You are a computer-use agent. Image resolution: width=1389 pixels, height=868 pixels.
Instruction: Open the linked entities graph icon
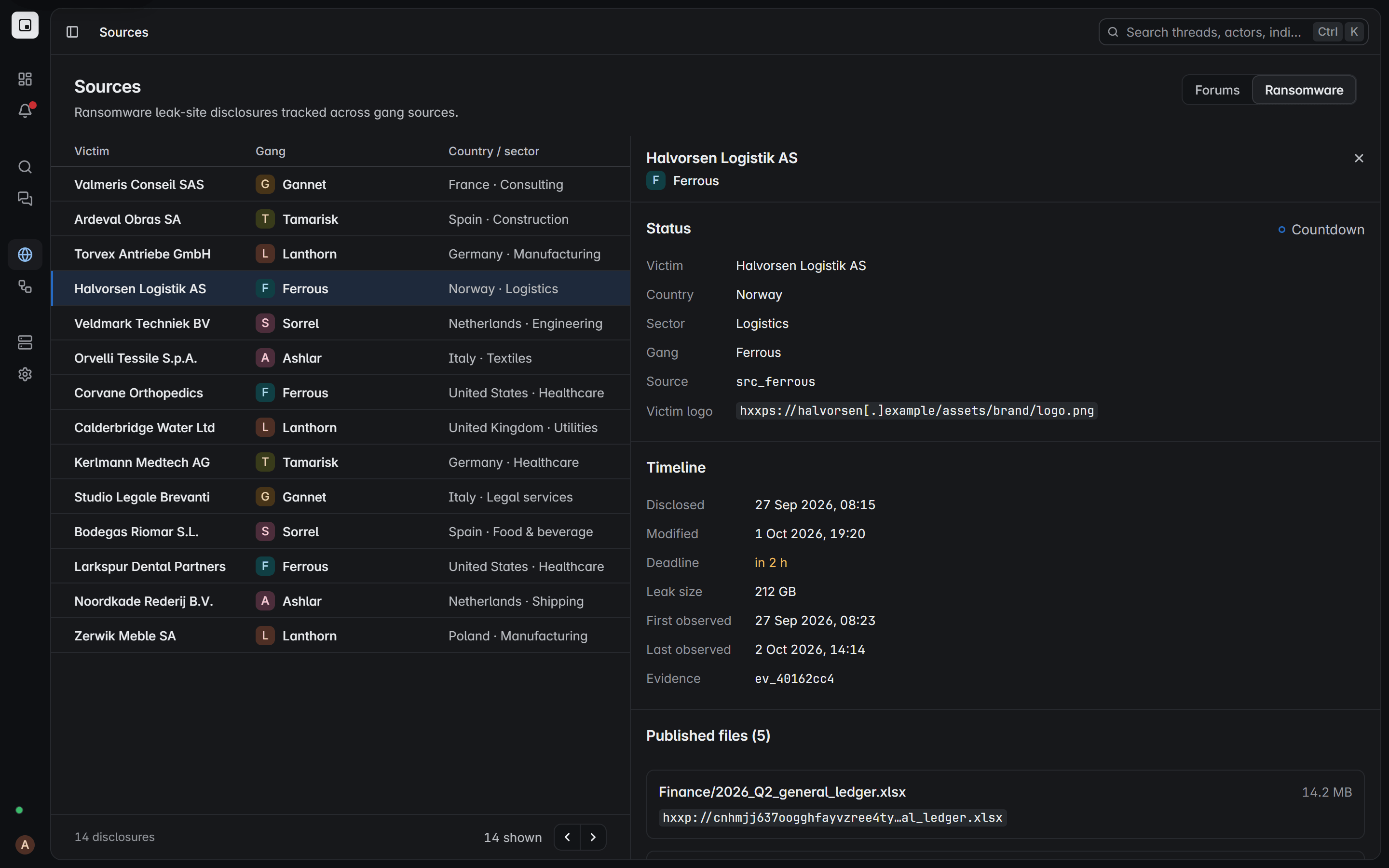tap(25, 286)
